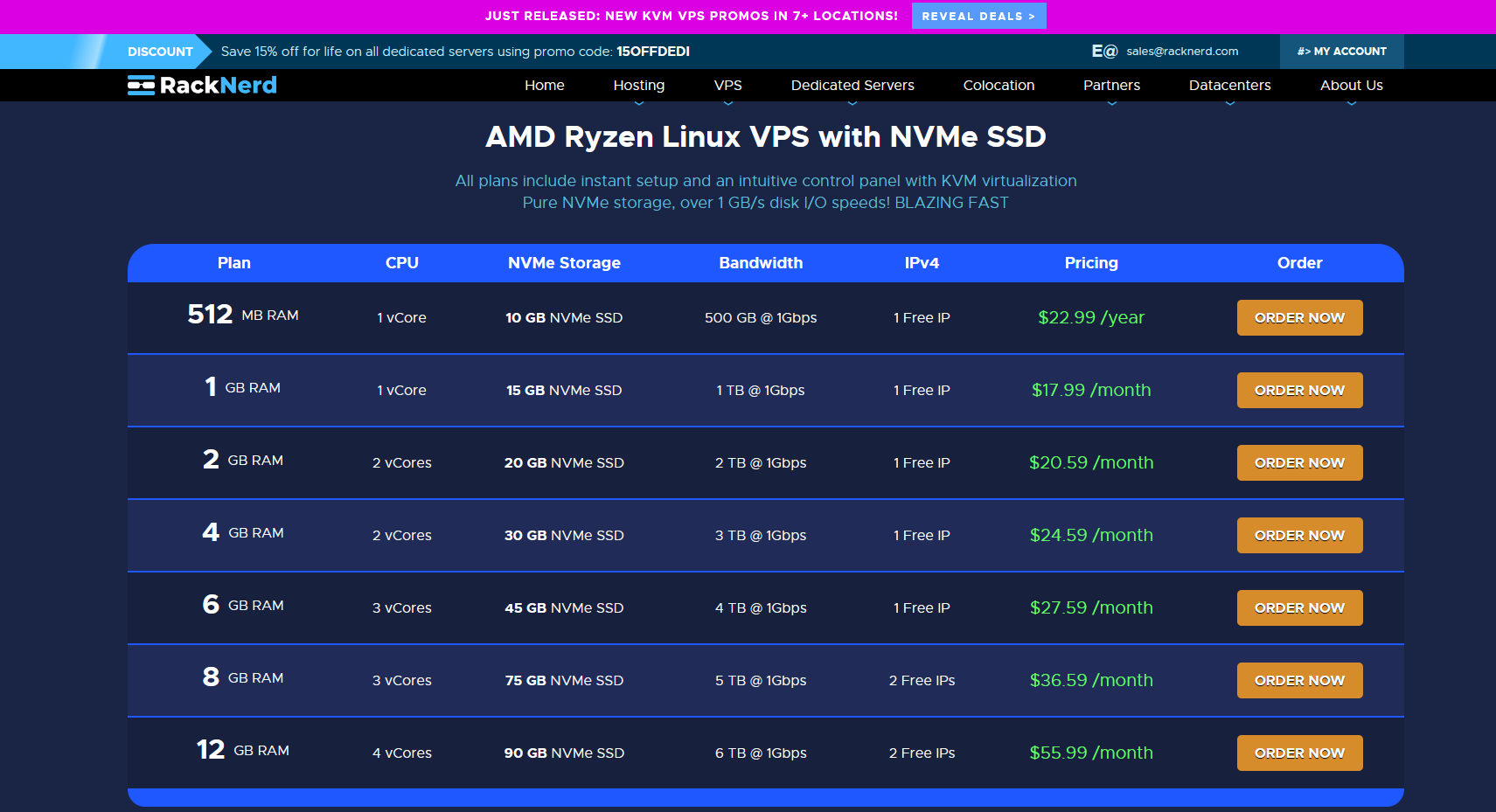Click the $17.99 /month price
The image size is (1496, 812).
tap(1091, 390)
